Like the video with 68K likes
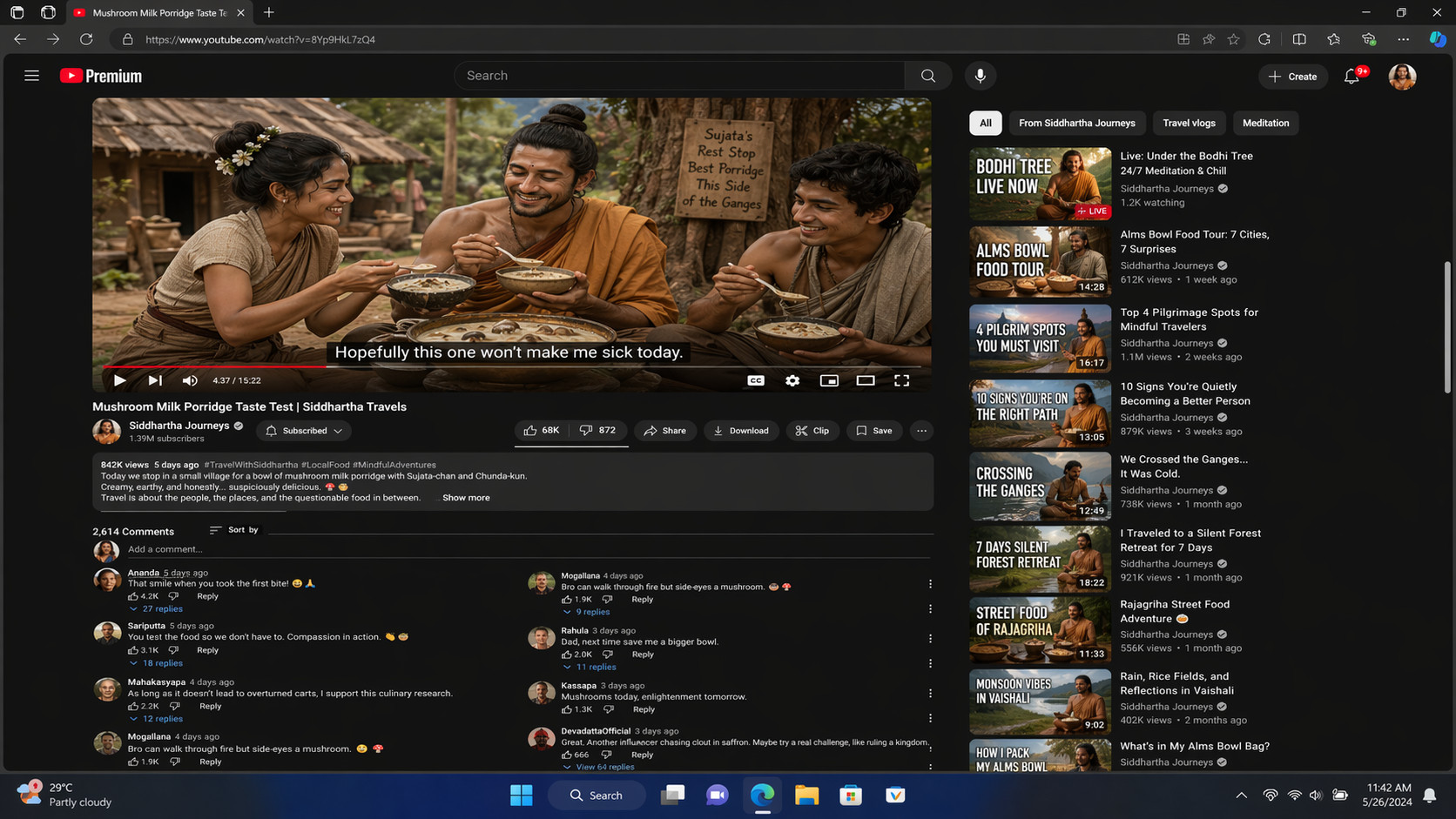This screenshot has height=819, width=1456. click(x=542, y=430)
